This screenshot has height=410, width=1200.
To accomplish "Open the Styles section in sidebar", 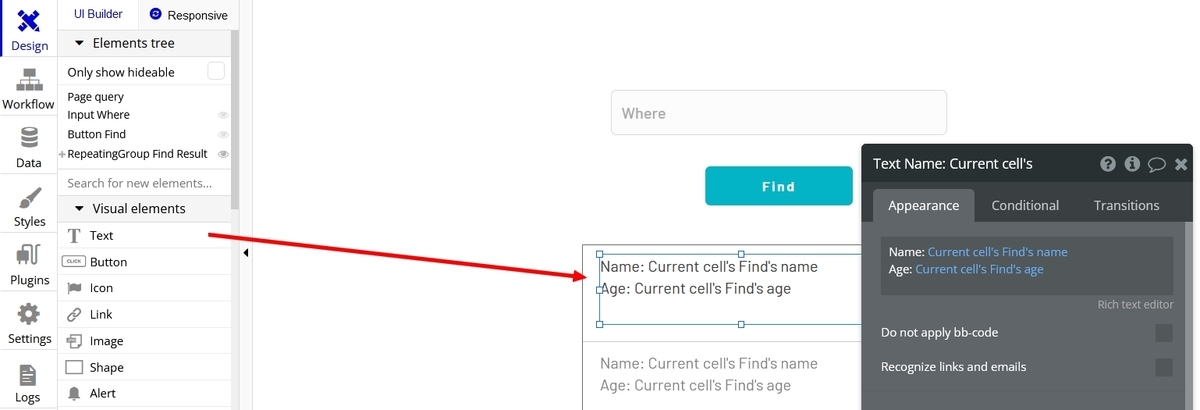I will (x=28, y=205).
